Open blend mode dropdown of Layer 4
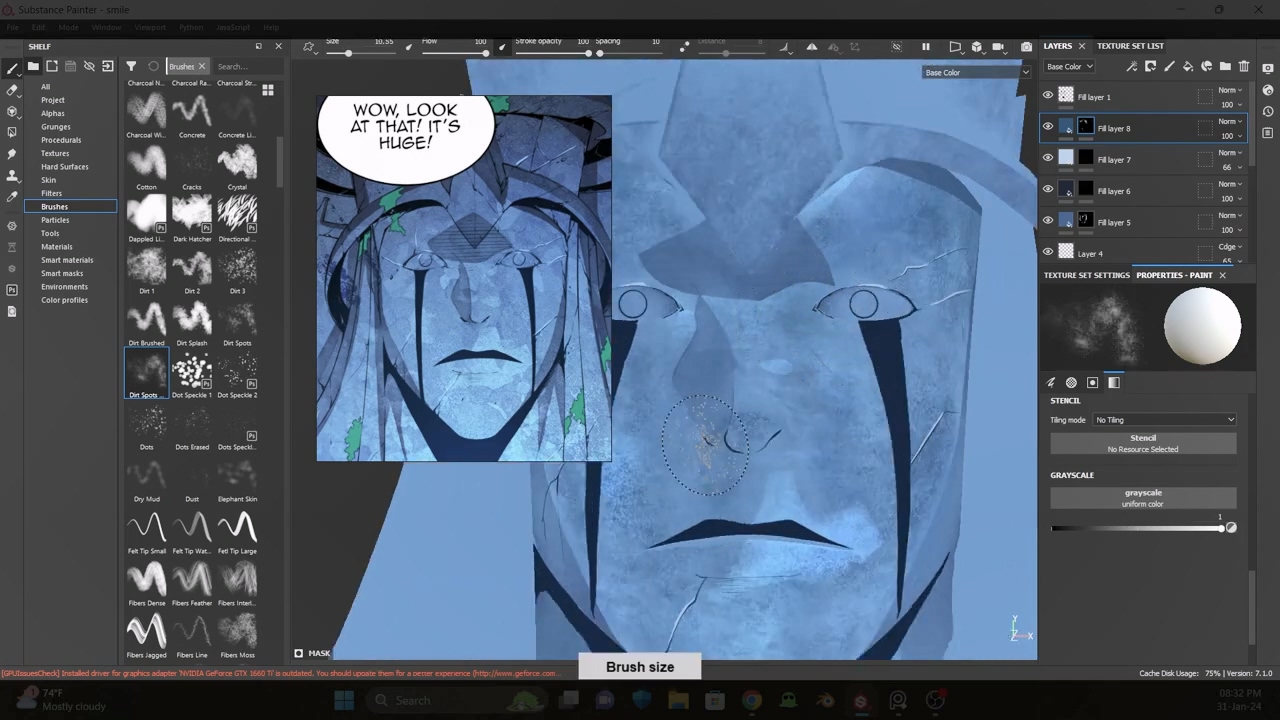This screenshot has height=720, width=1280. click(1230, 247)
